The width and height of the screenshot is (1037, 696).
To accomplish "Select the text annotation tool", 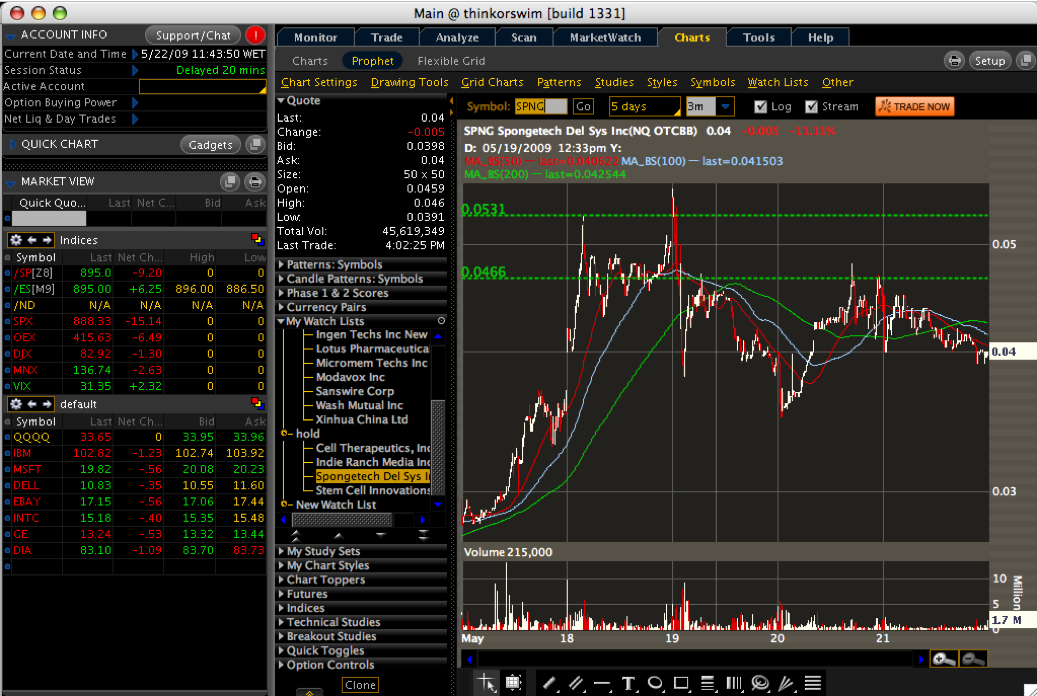I will pyautogui.click(x=628, y=683).
